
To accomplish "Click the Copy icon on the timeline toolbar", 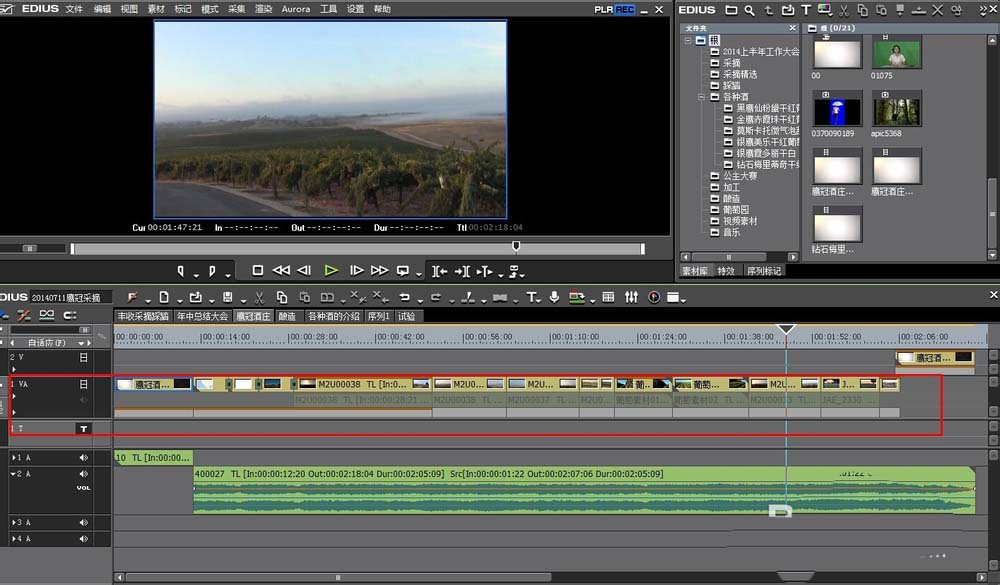I will (x=282, y=297).
